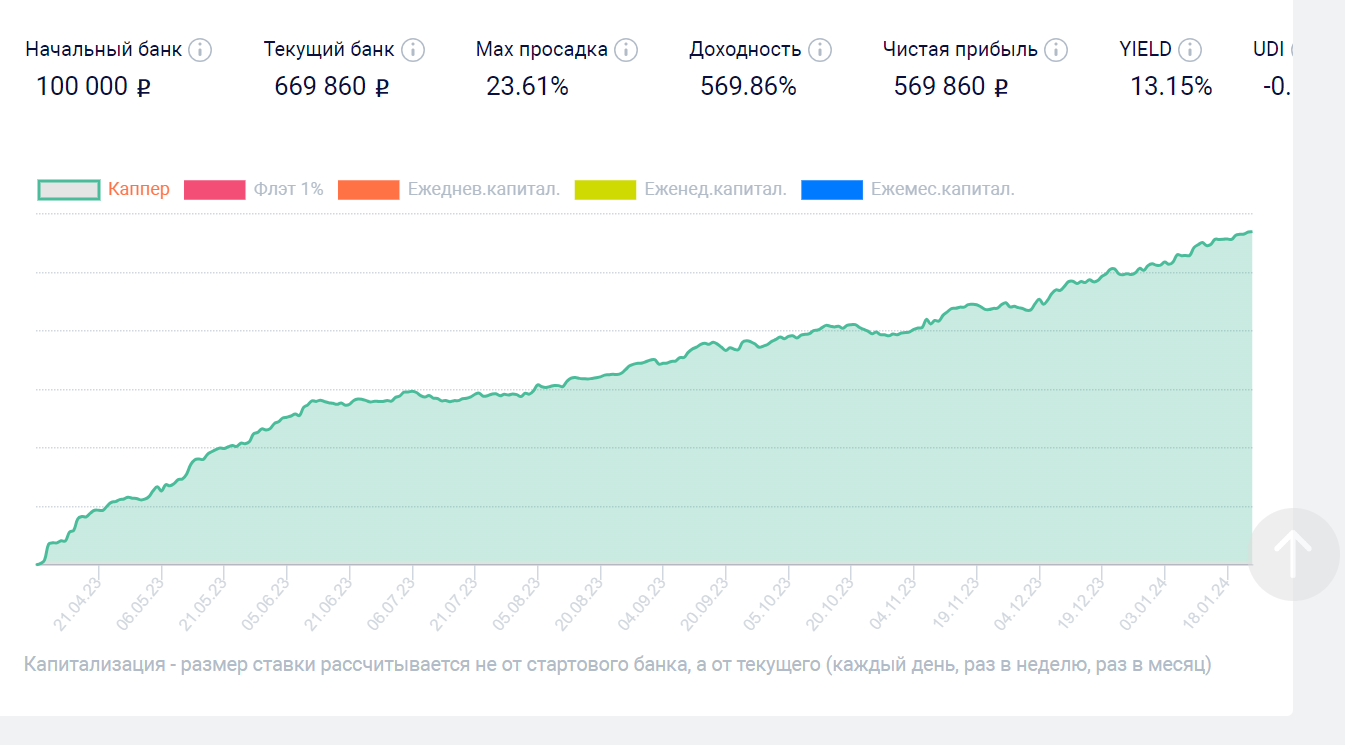Viewport: 1345px width, 745px height.
Task: Click the 20.10.23 axis date label
Action: pos(829,602)
